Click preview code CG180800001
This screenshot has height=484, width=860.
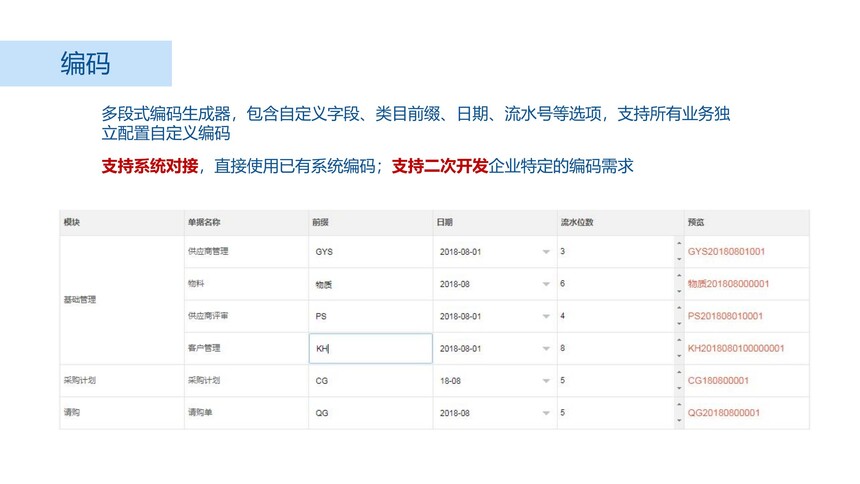tap(718, 381)
